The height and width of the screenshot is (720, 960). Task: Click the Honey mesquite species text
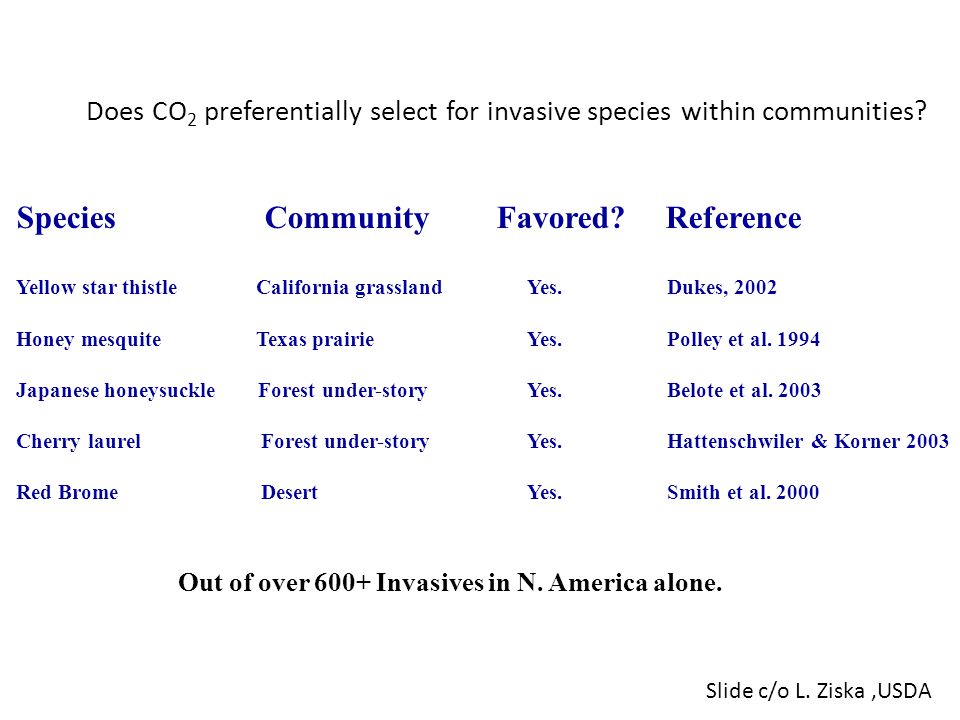[x=89, y=339]
